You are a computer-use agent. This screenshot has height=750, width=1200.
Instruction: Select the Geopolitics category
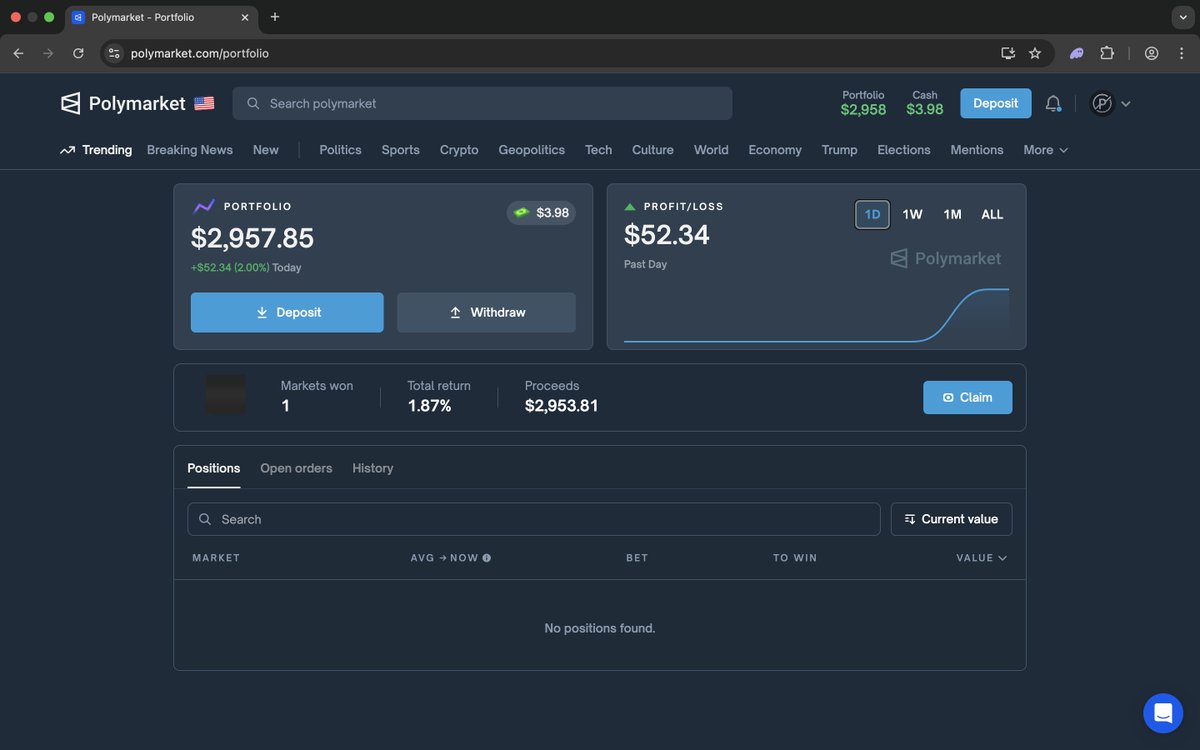click(x=531, y=149)
